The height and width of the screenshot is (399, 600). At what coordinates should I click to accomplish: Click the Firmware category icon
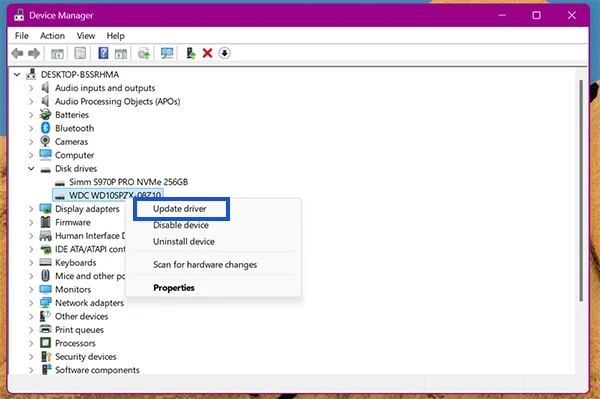click(45, 222)
